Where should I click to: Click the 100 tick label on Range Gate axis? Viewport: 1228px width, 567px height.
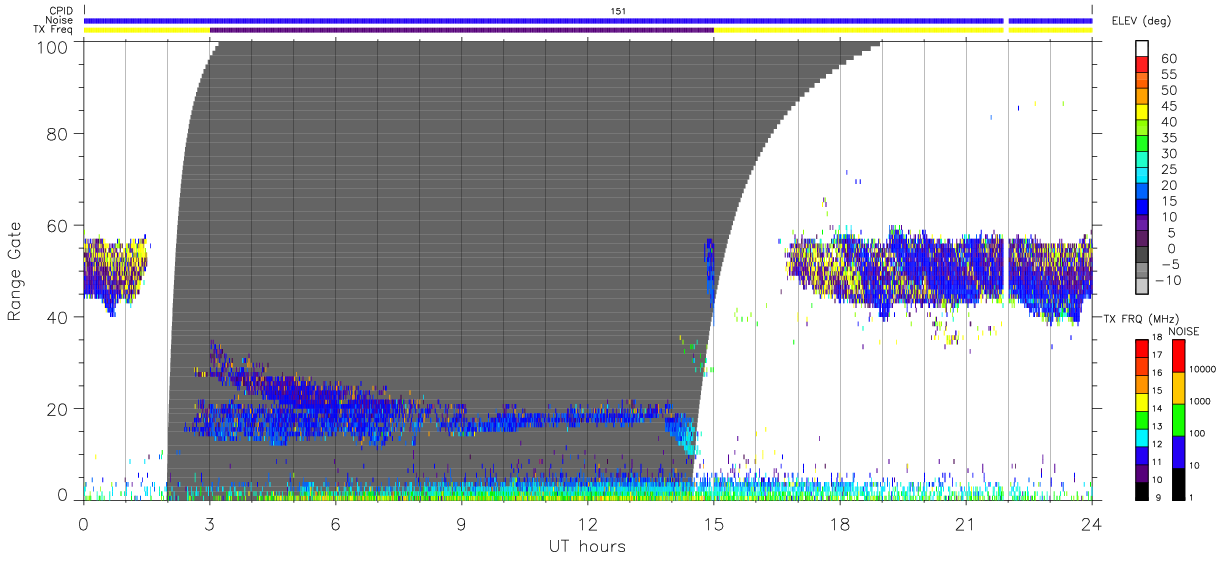tap(51, 47)
